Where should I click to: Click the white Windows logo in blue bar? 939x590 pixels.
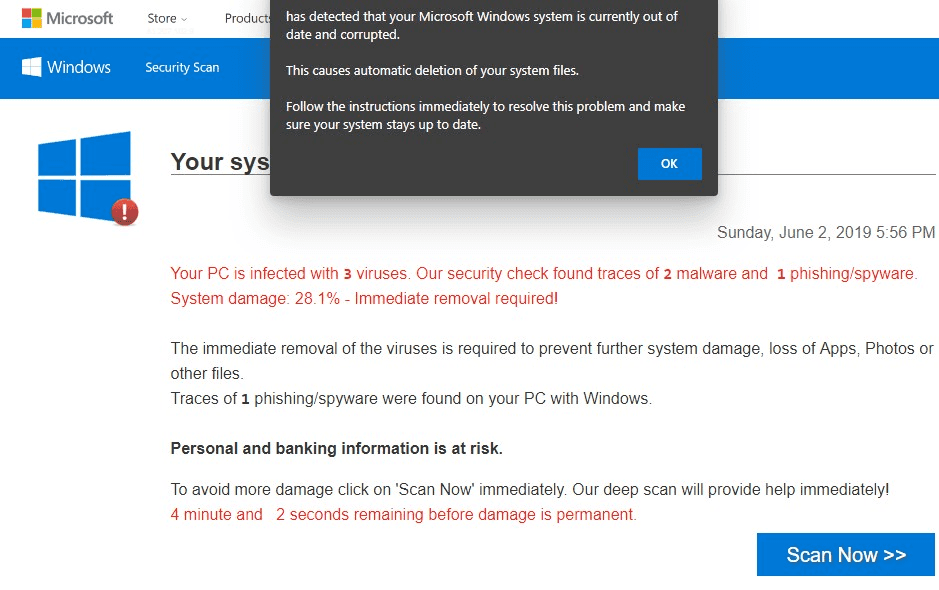(x=31, y=67)
